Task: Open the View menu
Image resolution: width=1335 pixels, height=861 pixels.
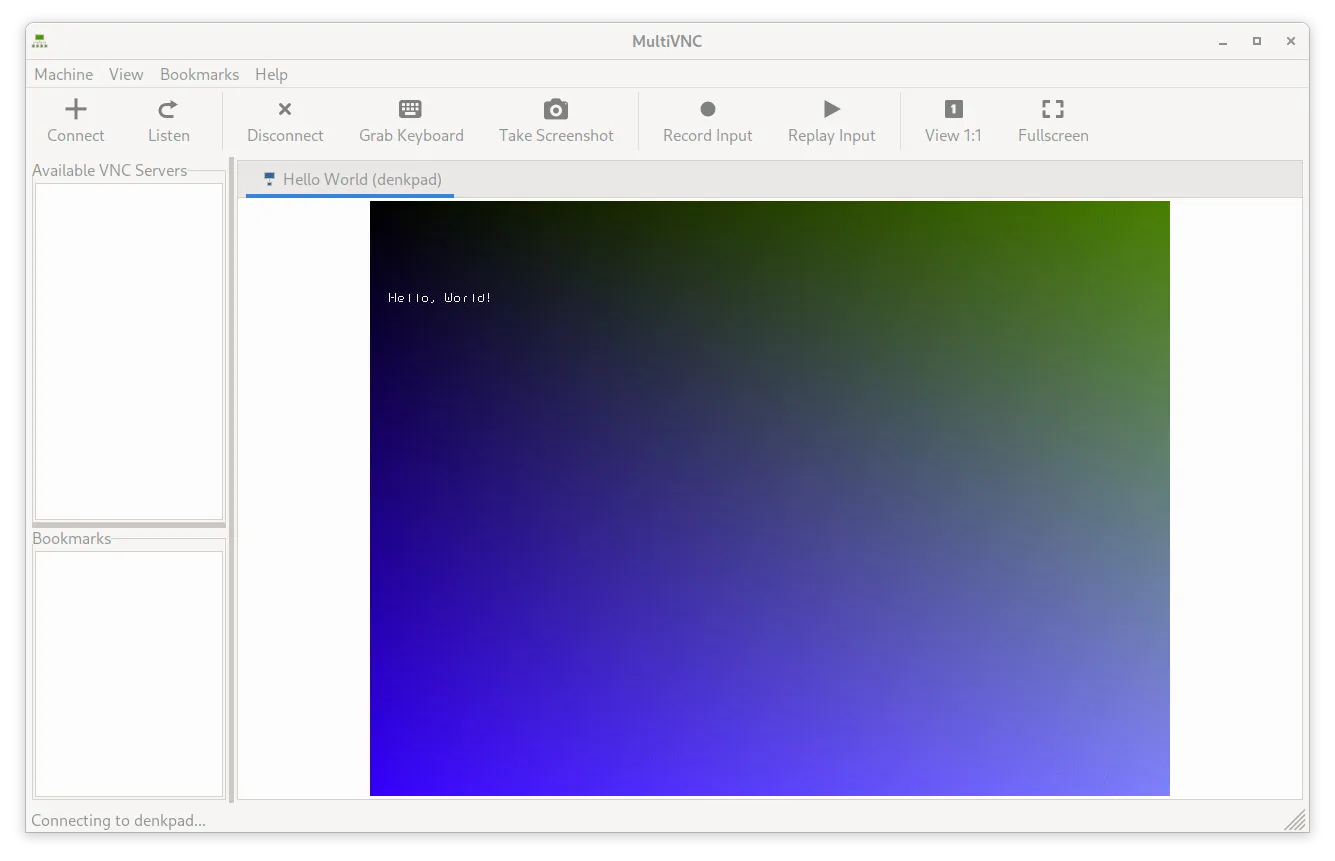Action: [x=126, y=74]
